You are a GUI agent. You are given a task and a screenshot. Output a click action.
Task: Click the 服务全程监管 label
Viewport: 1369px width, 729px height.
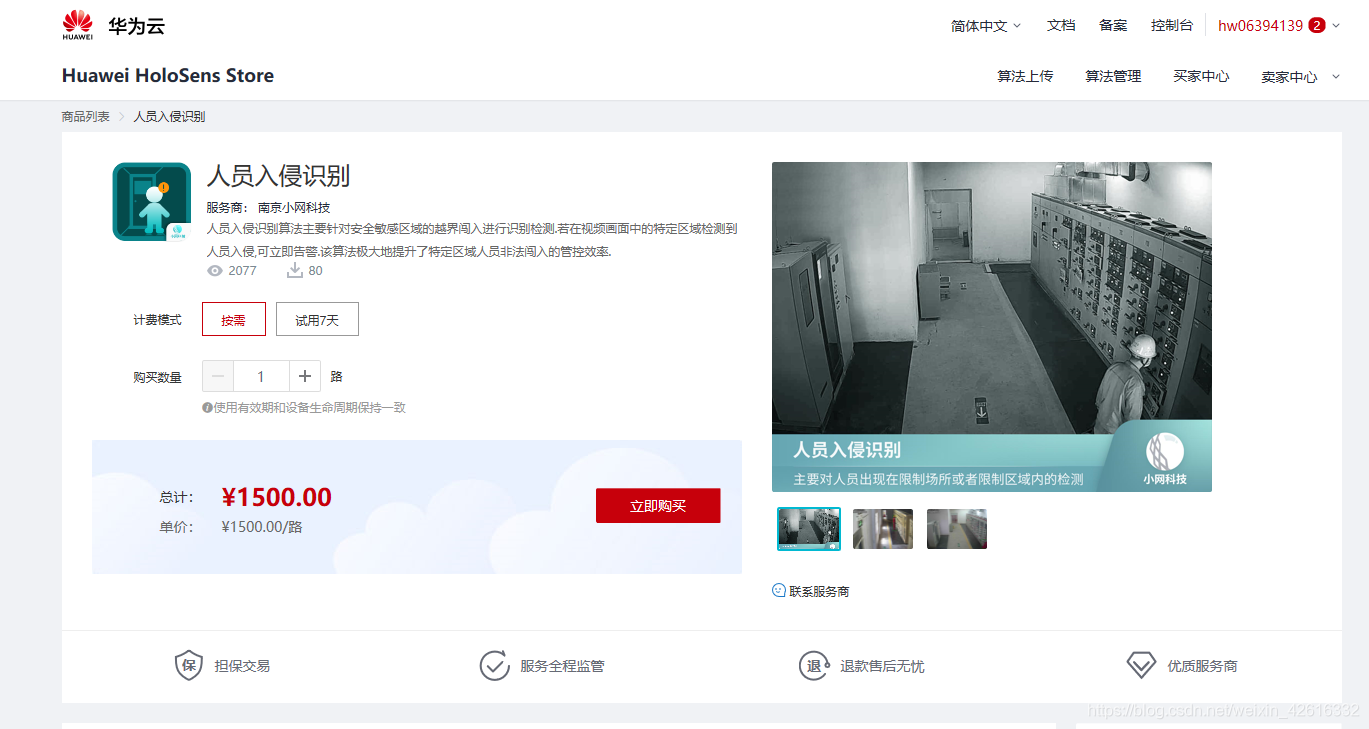562,666
